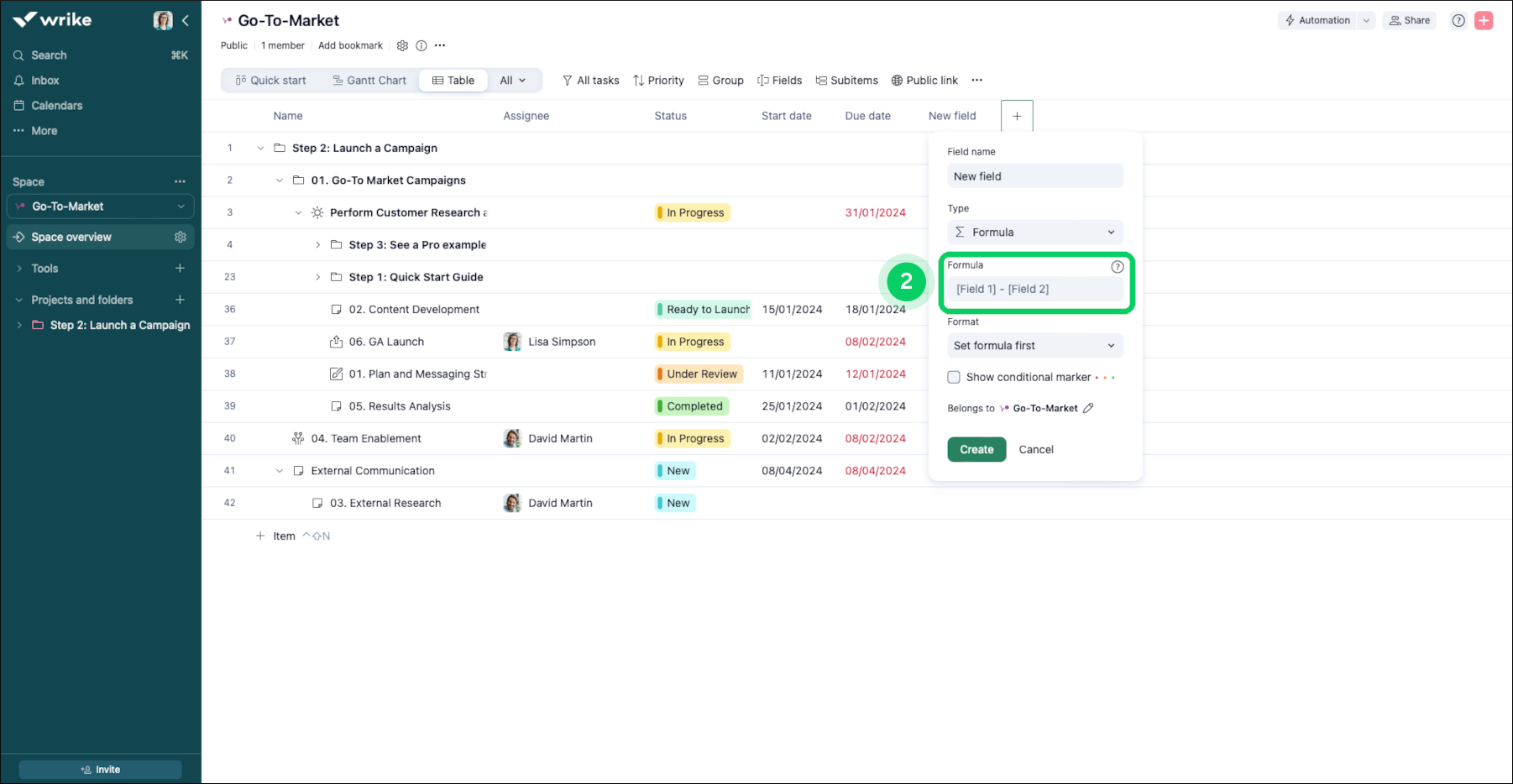1513x784 pixels.
Task: Expand Step 3: See a Pro example
Action: [317, 245]
